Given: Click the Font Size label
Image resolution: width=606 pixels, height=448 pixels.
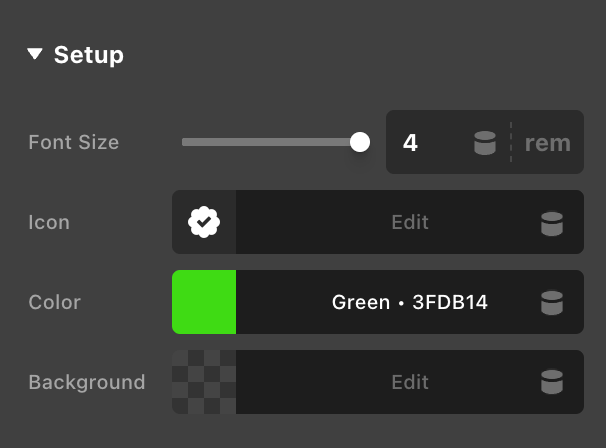Looking at the screenshot, I should [x=73, y=142].
